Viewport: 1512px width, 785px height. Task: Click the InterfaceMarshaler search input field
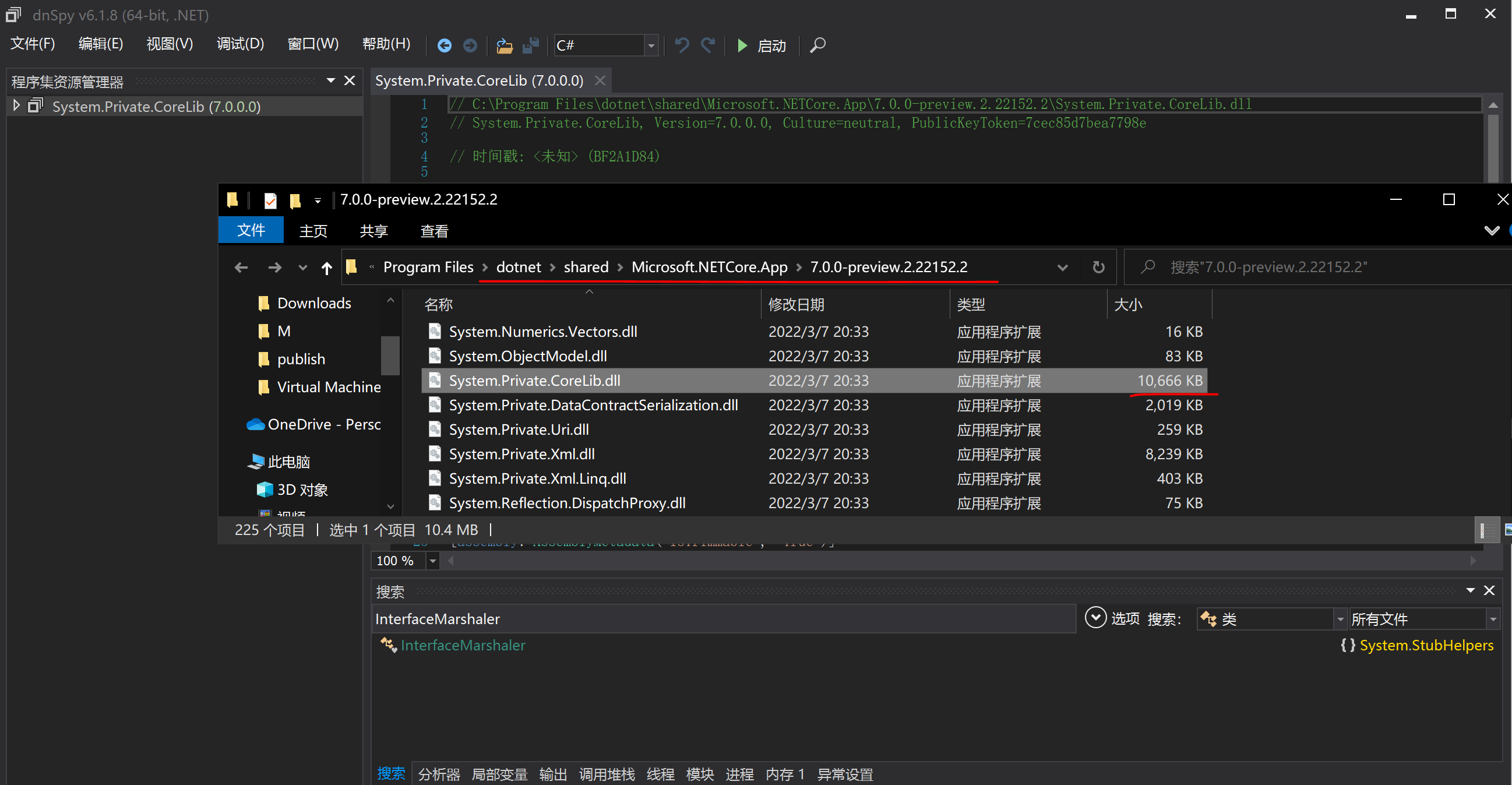(722, 619)
